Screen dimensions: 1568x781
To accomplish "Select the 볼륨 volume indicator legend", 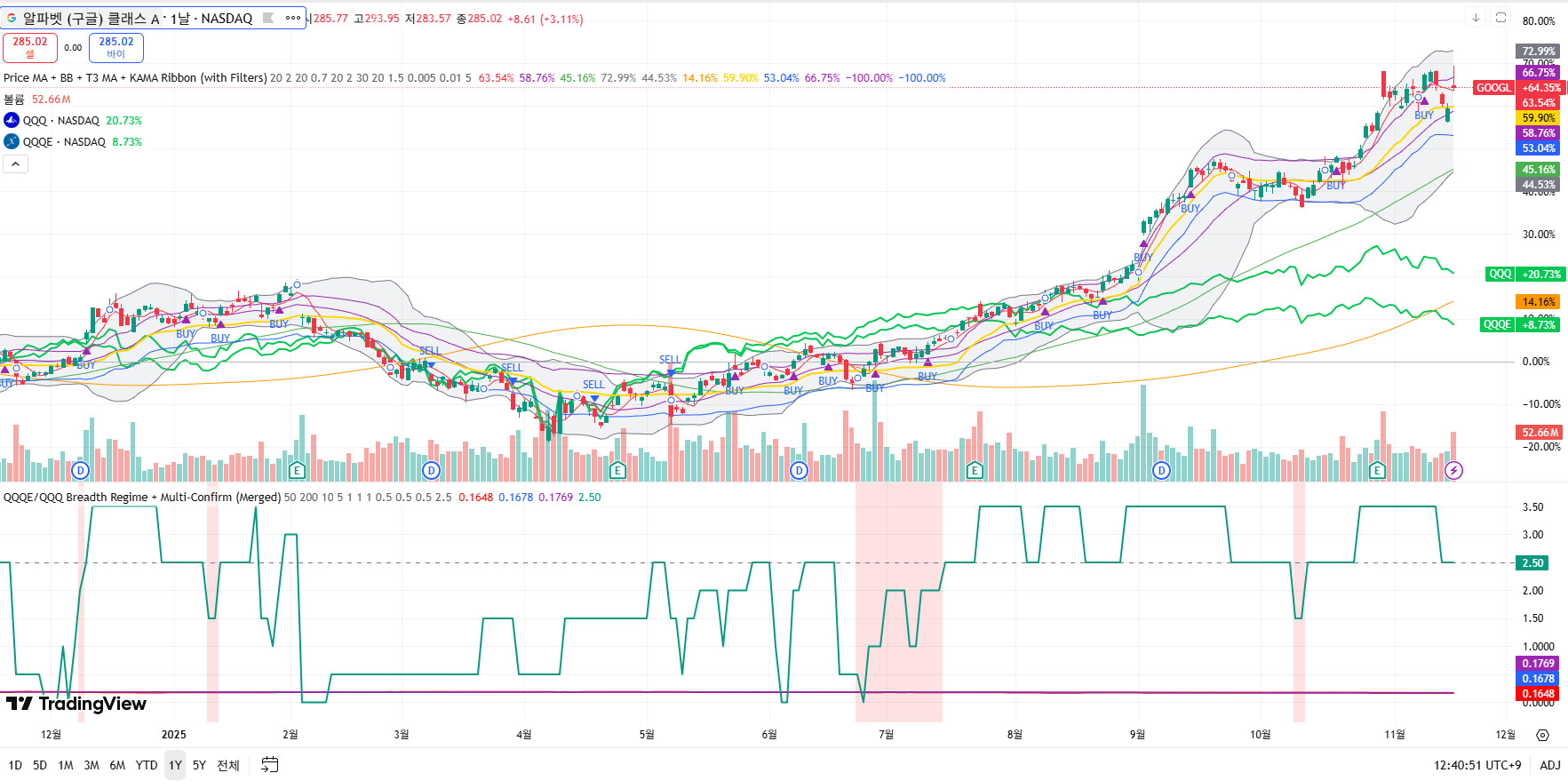I will 14,100.
